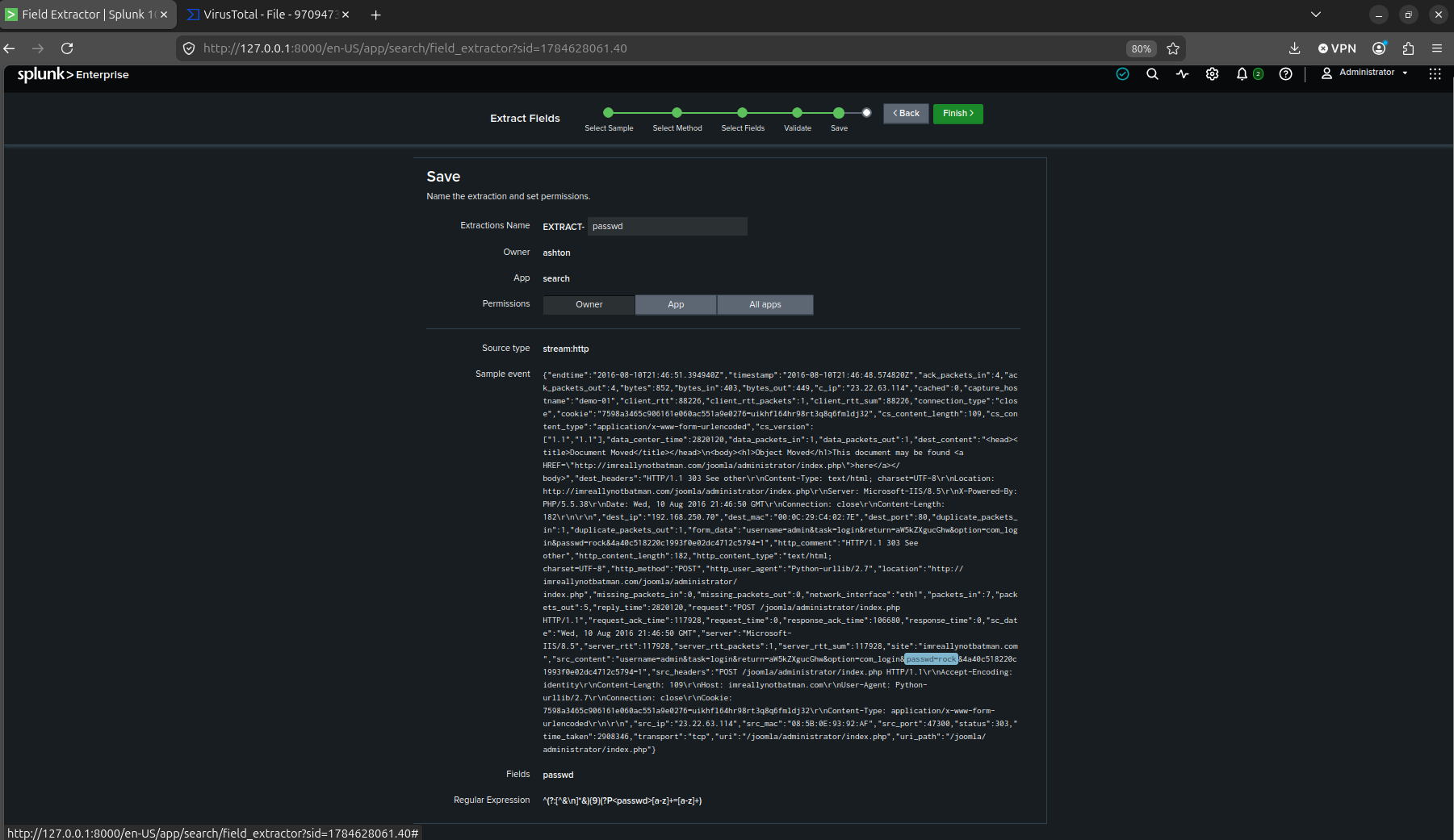Set permissions to App
This screenshot has width=1454, height=840.
coord(676,305)
